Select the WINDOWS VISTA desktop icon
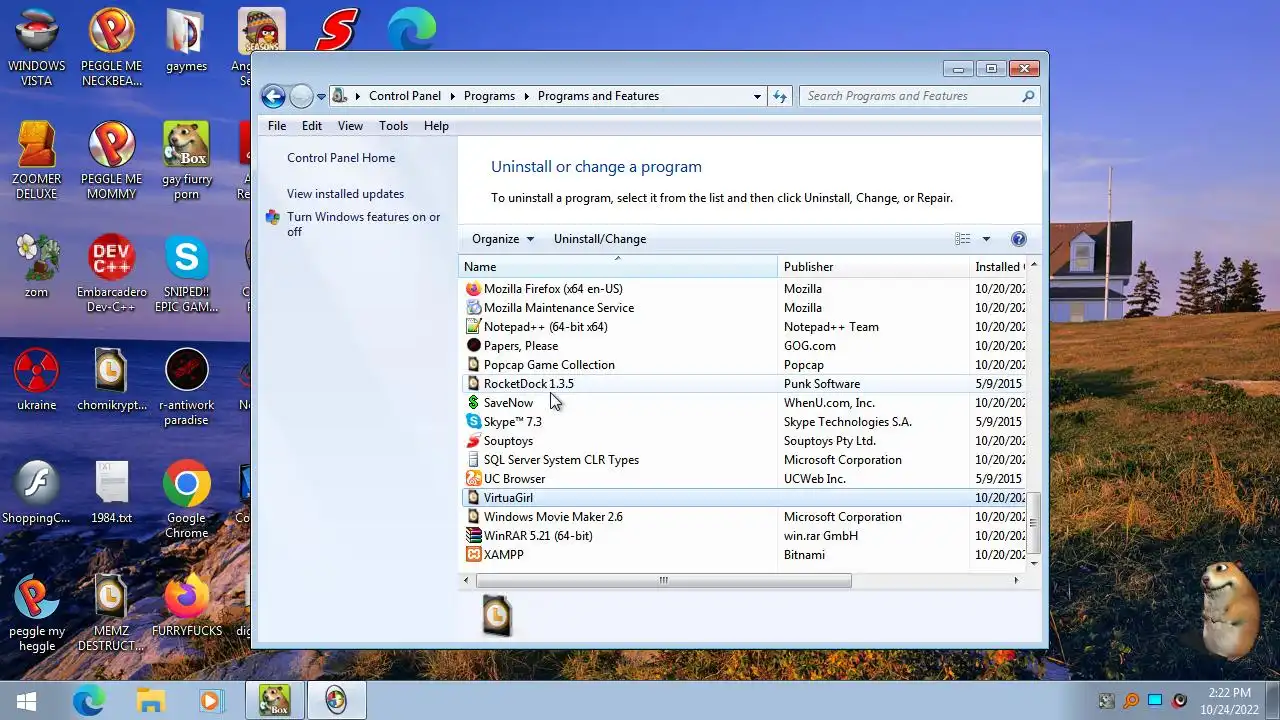The image size is (1280, 720). (x=37, y=46)
